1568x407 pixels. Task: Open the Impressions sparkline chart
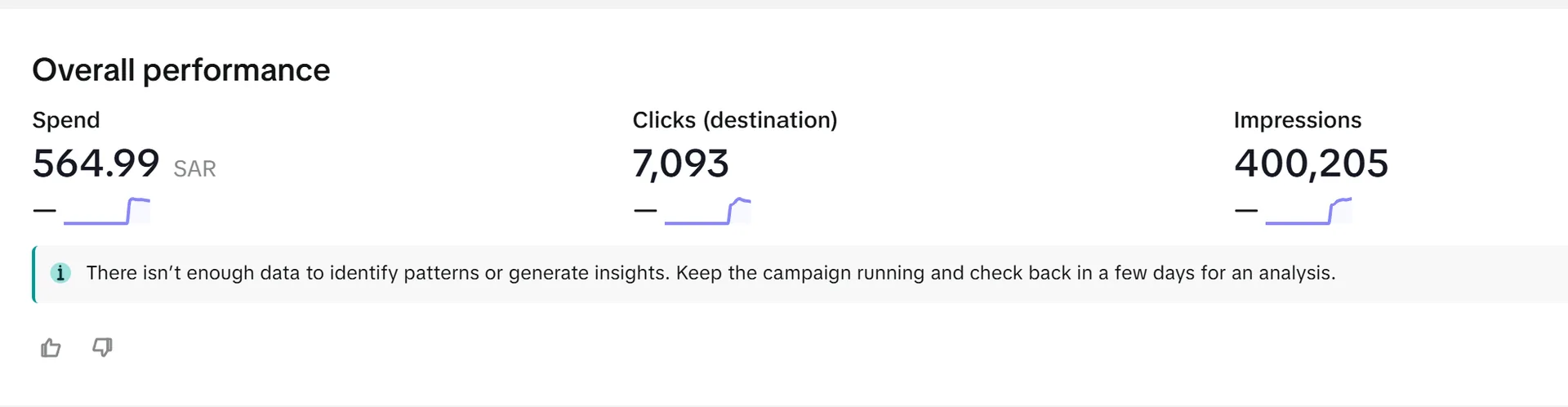1308,211
